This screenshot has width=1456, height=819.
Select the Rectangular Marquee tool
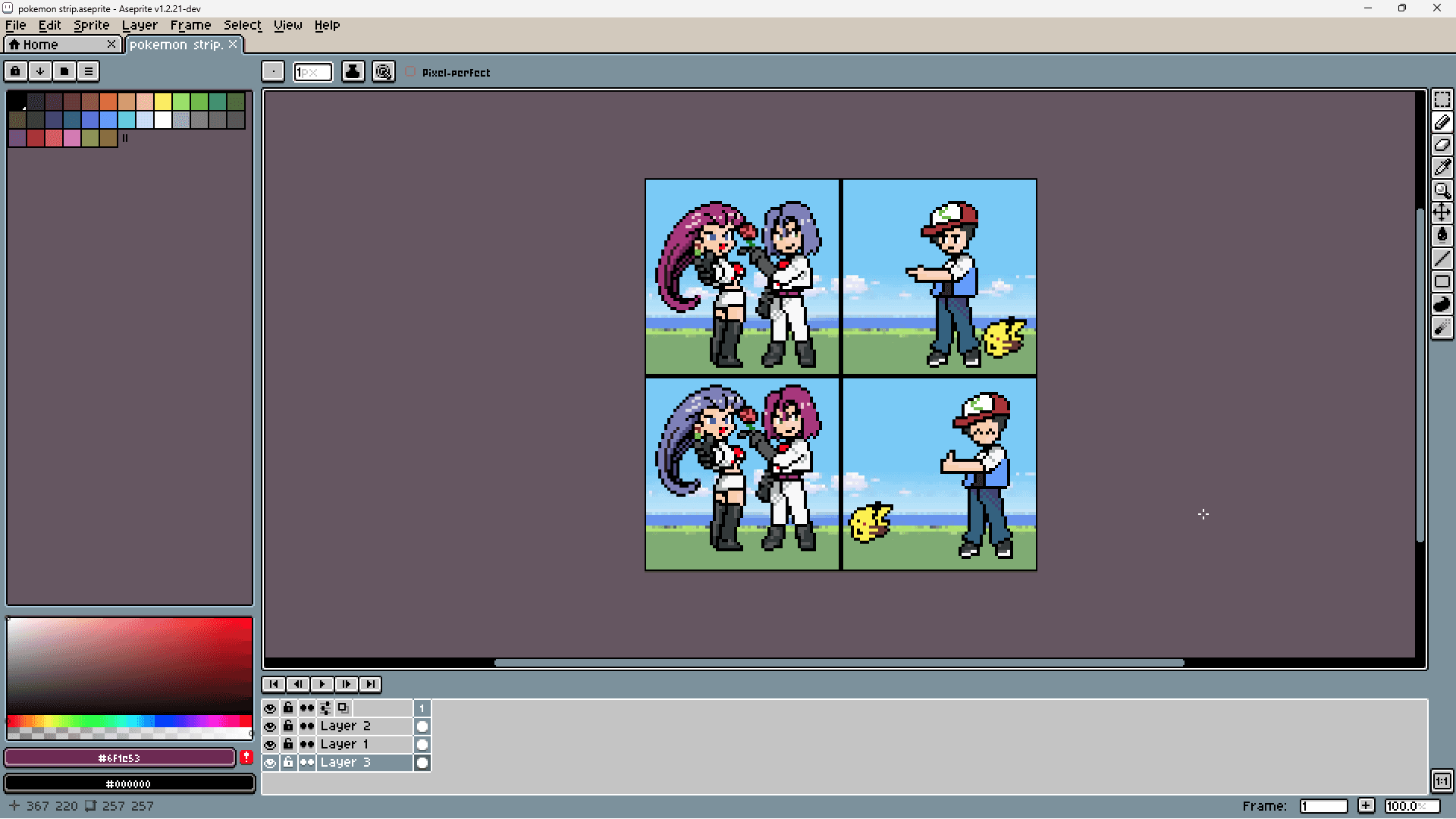(x=1442, y=100)
